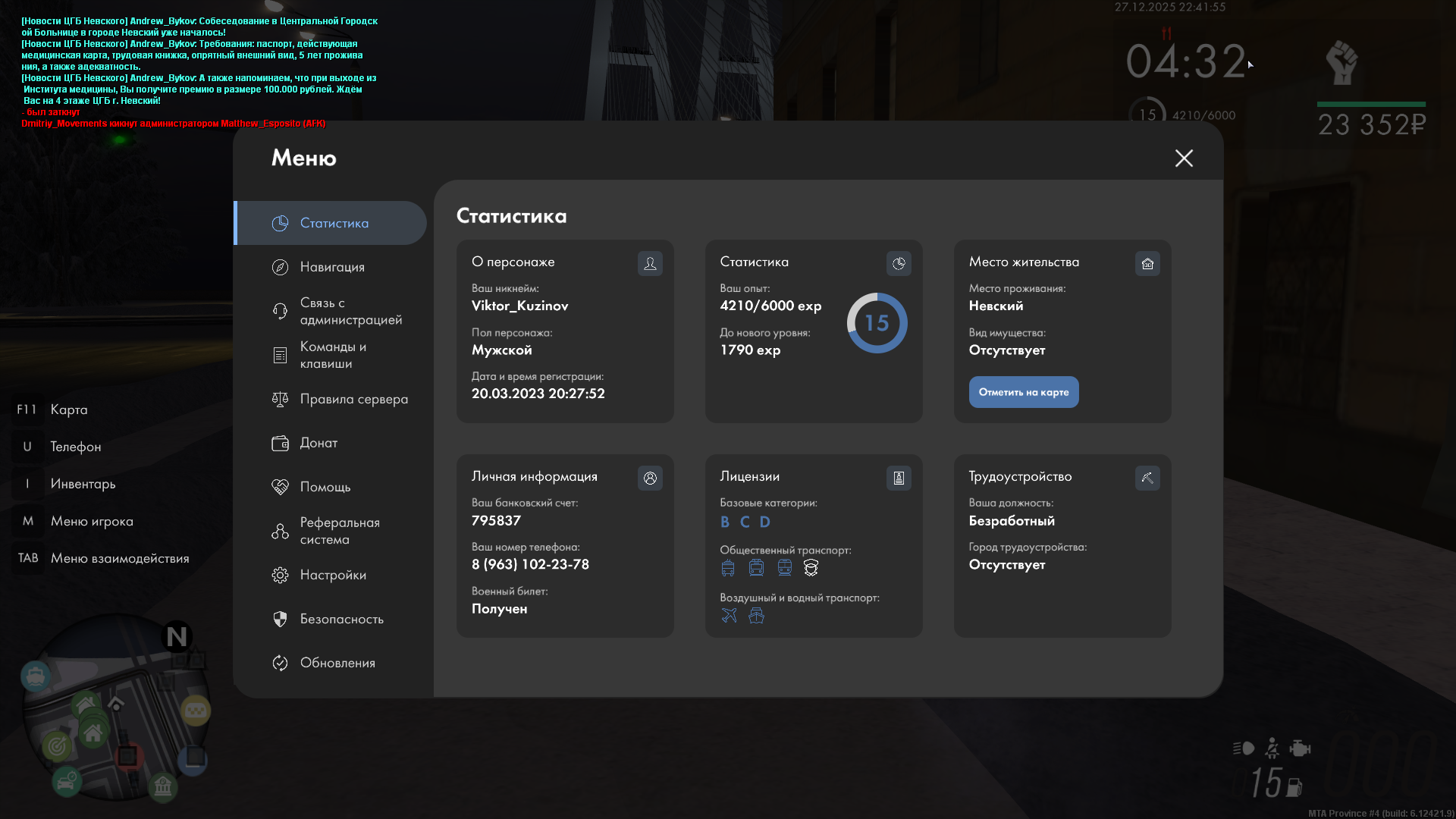Click the pickaxe icon in Трудоустройство card

click(1147, 478)
